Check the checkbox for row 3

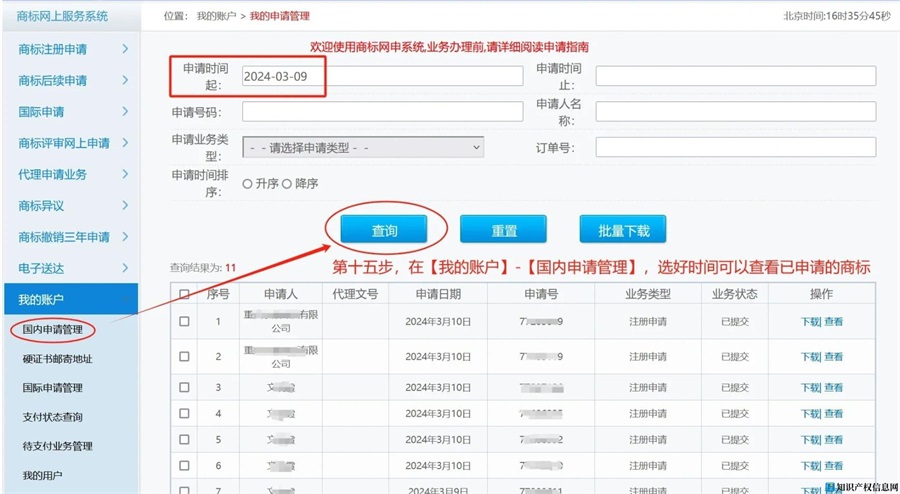coord(184,387)
